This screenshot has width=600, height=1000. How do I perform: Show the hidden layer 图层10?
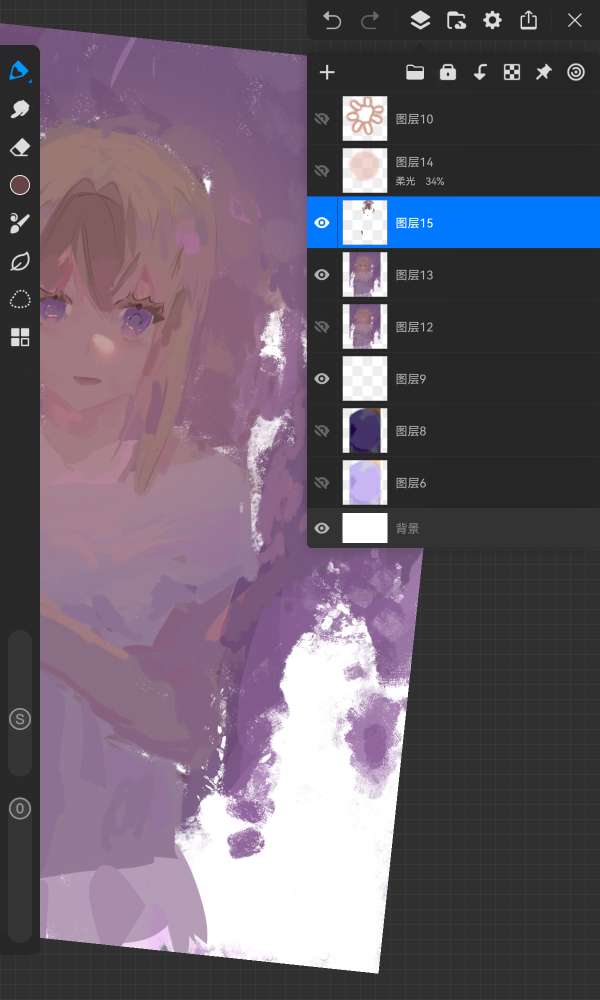pyautogui.click(x=322, y=119)
